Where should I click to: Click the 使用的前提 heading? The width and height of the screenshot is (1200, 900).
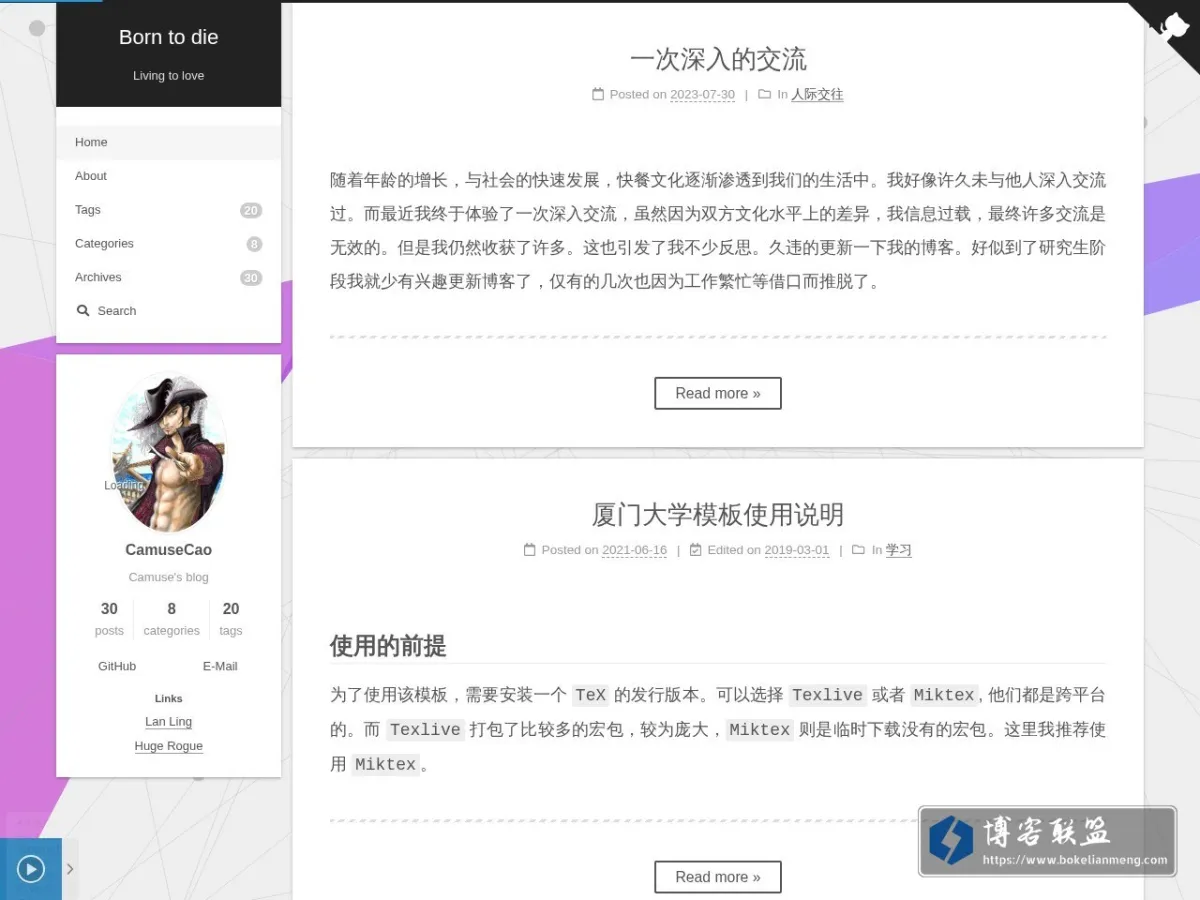point(388,646)
